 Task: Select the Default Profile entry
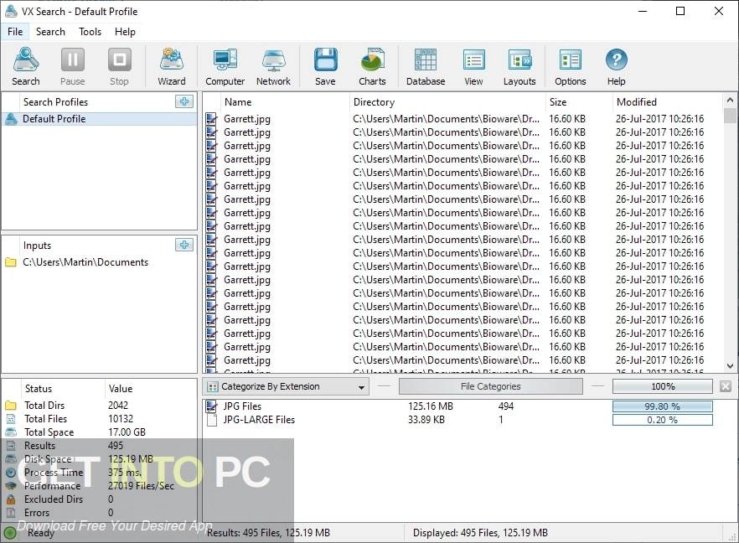(x=99, y=119)
